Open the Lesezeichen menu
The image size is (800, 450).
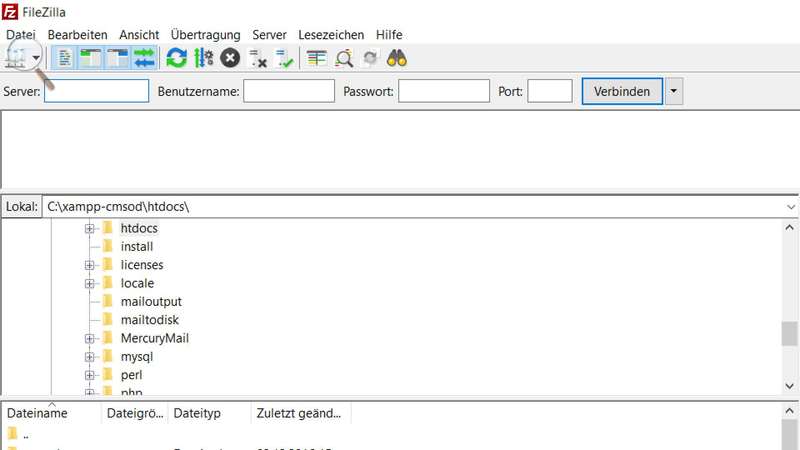point(331,35)
